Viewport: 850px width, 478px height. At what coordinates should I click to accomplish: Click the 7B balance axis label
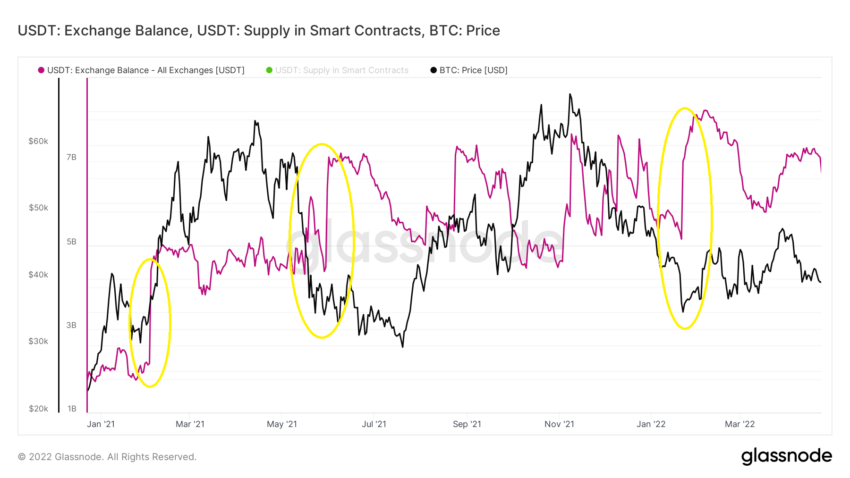click(72, 157)
